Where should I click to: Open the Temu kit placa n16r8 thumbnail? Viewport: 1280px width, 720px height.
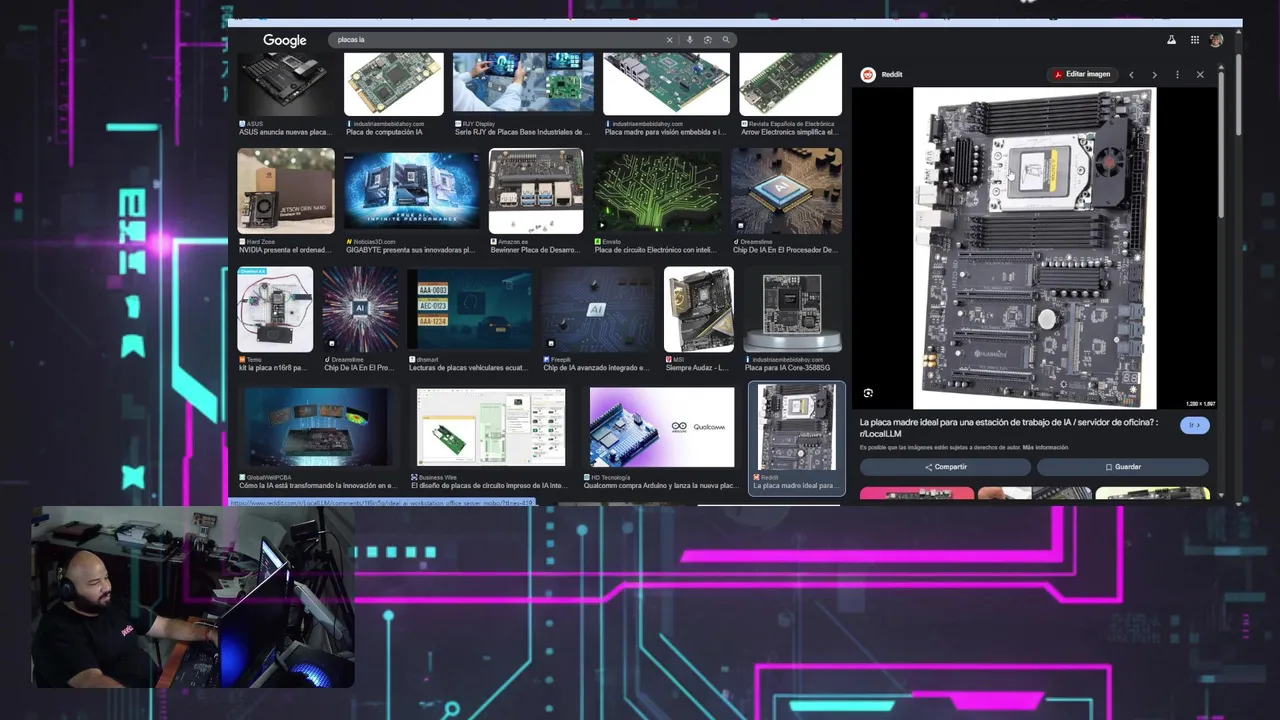[x=275, y=309]
